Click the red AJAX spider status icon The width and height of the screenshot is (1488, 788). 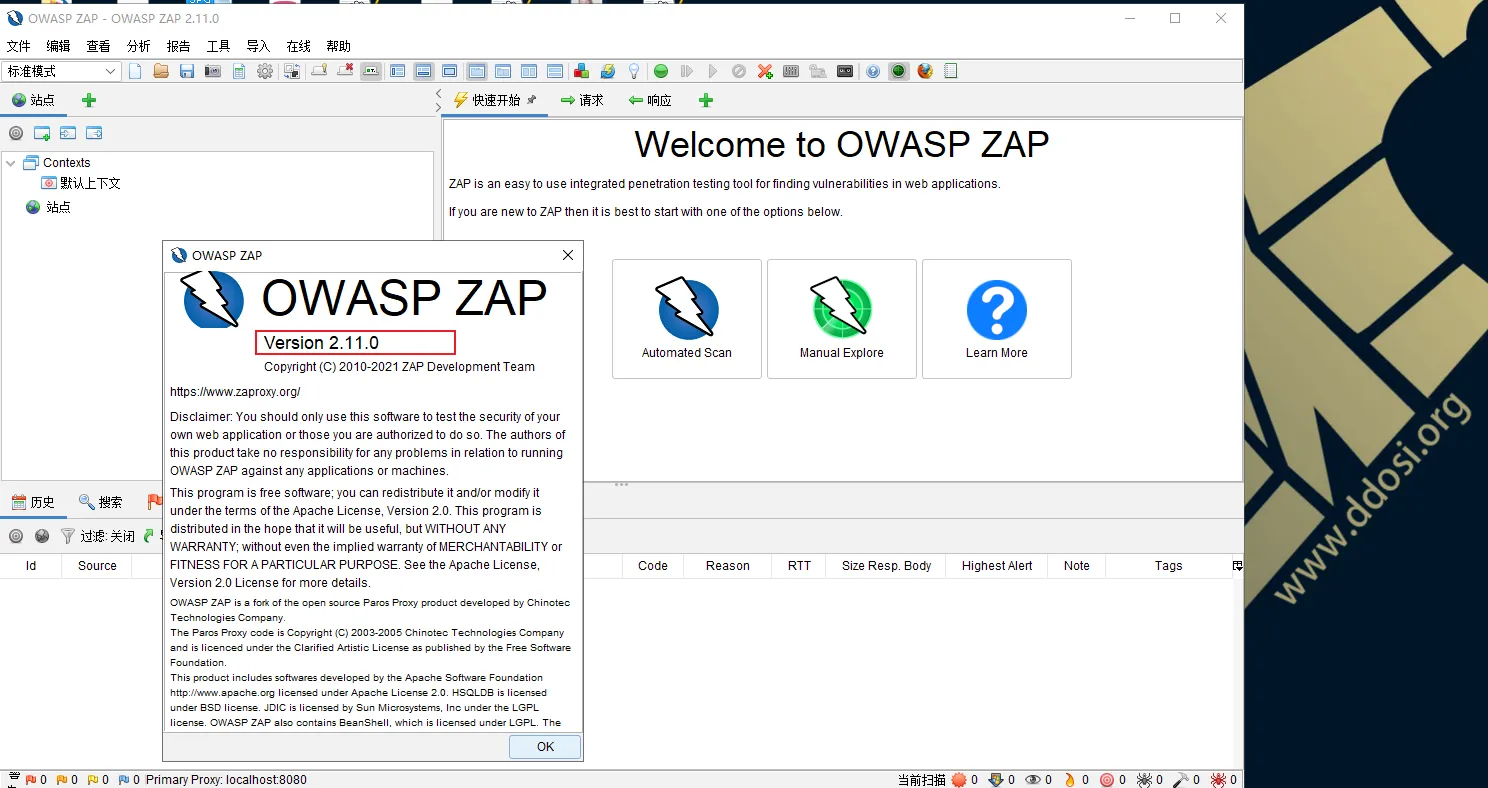[x=1218, y=780]
